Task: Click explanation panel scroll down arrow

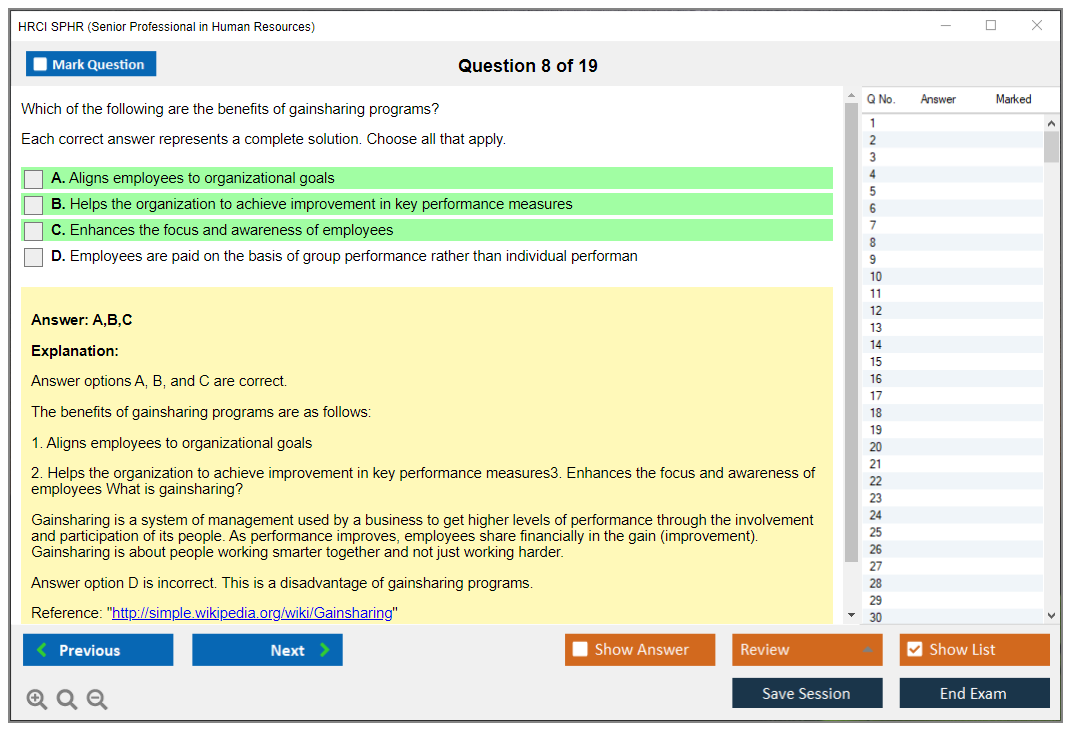Action: pos(852,615)
